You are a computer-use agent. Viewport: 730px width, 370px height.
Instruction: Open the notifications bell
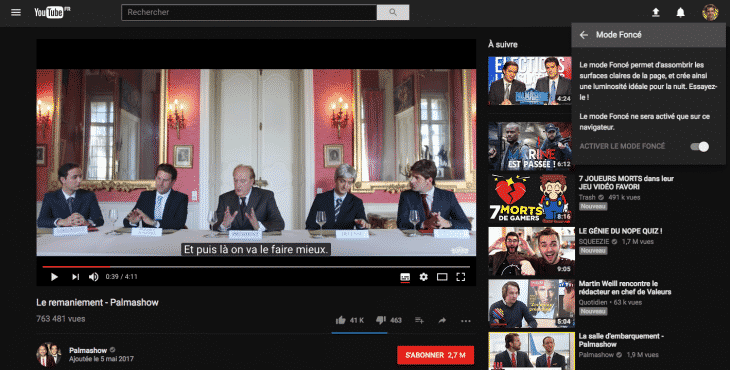tap(680, 12)
